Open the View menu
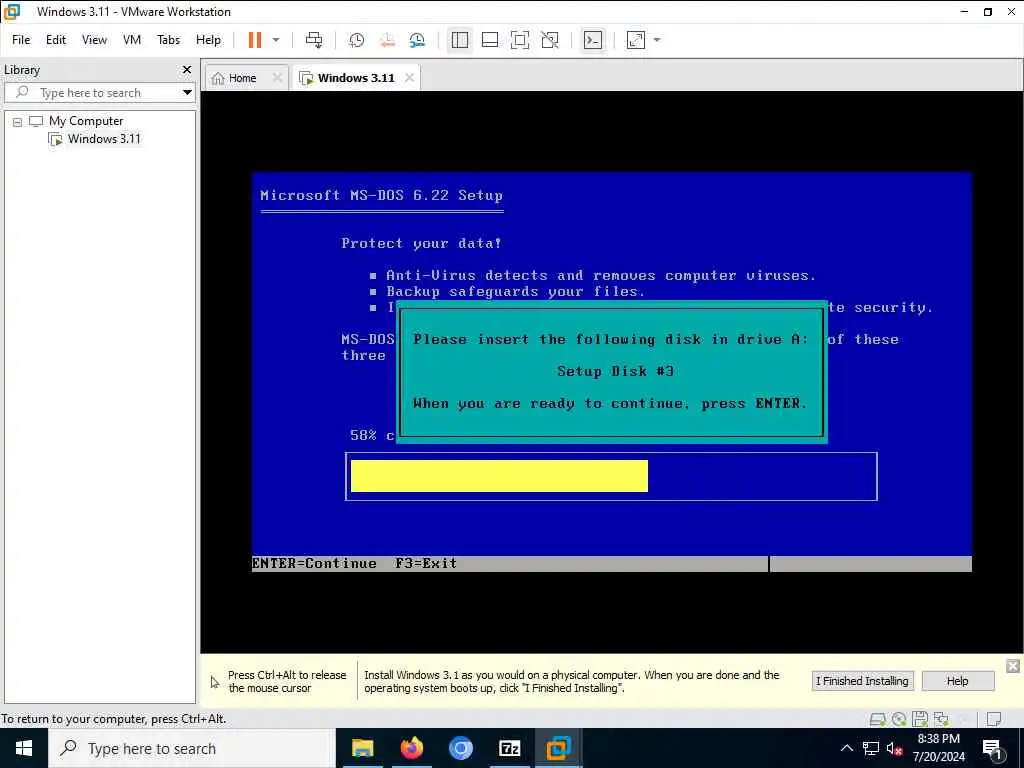This screenshot has width=1024, height=768. (94, 40)
